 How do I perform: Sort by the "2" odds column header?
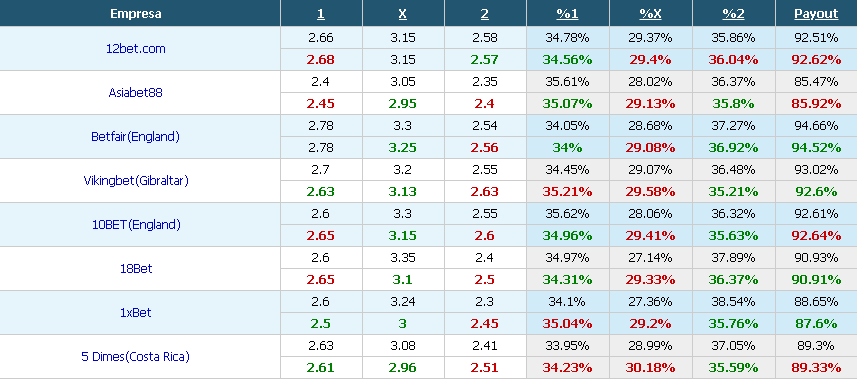[485, 14]
